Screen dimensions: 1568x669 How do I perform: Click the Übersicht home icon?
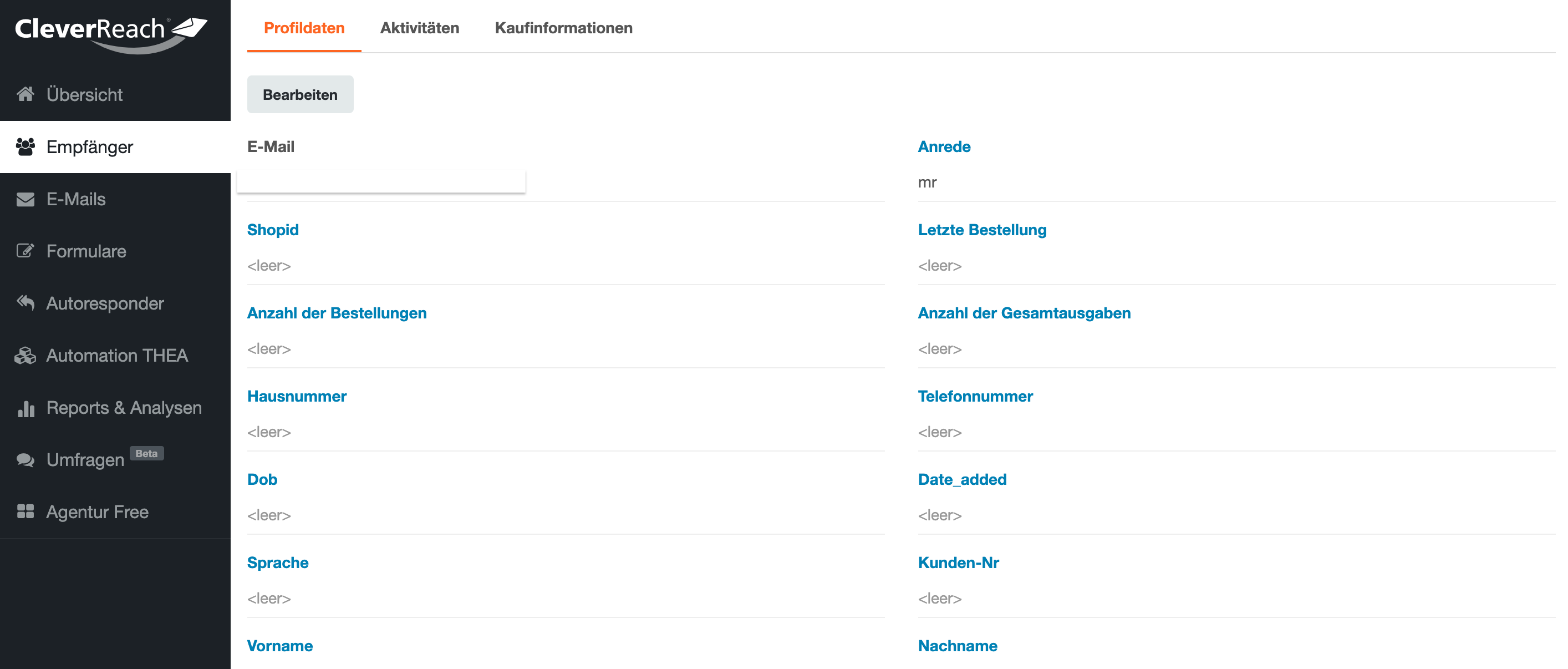pyautogui.click(x=26, y=94)
